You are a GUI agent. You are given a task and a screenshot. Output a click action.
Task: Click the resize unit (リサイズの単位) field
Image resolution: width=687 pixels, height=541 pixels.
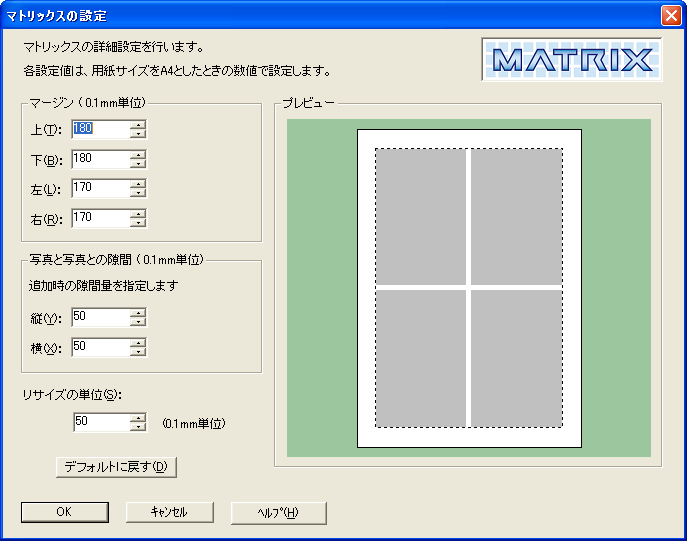(100, 422)
